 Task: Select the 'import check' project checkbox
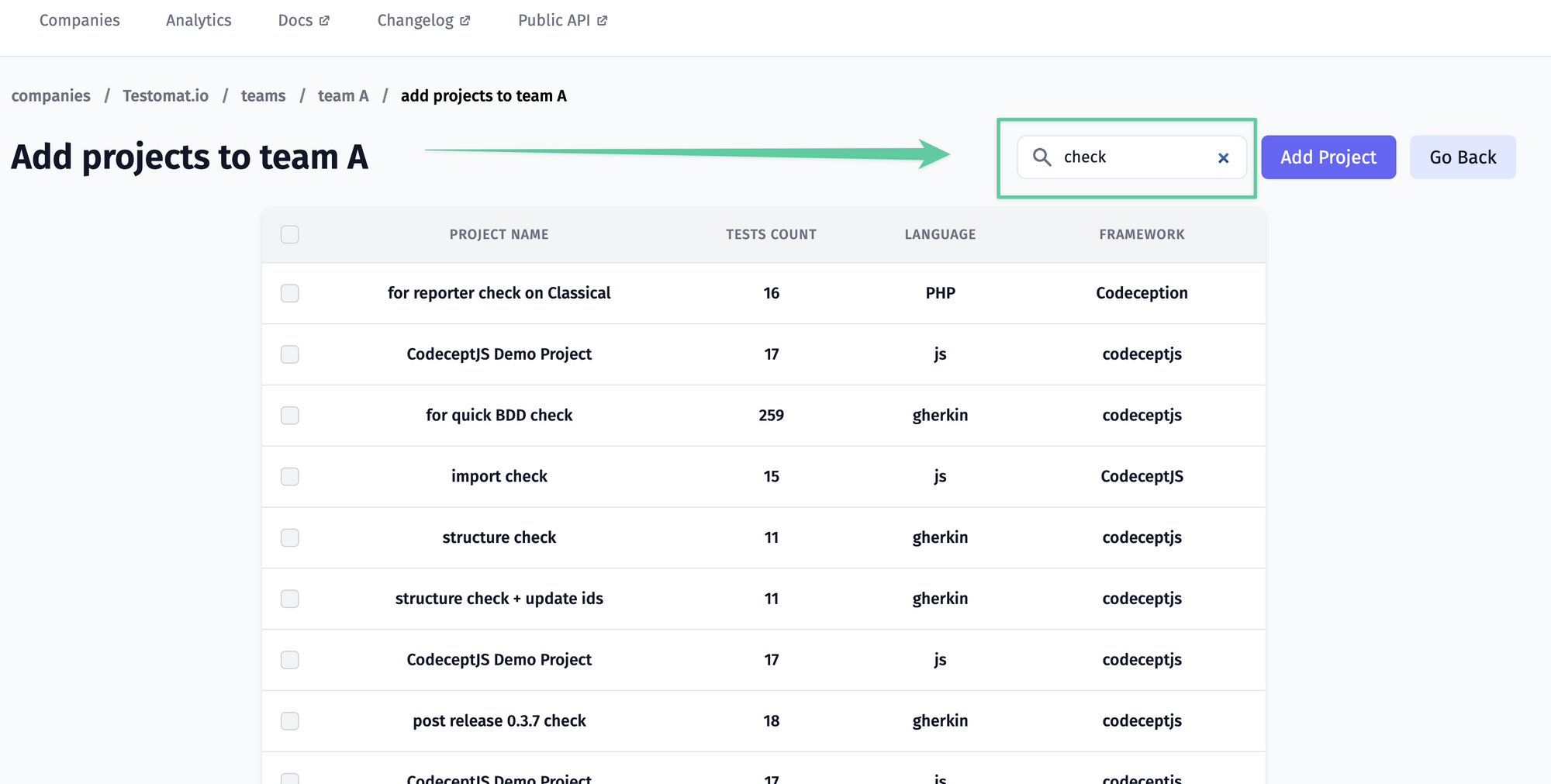(x=290, y=476)
